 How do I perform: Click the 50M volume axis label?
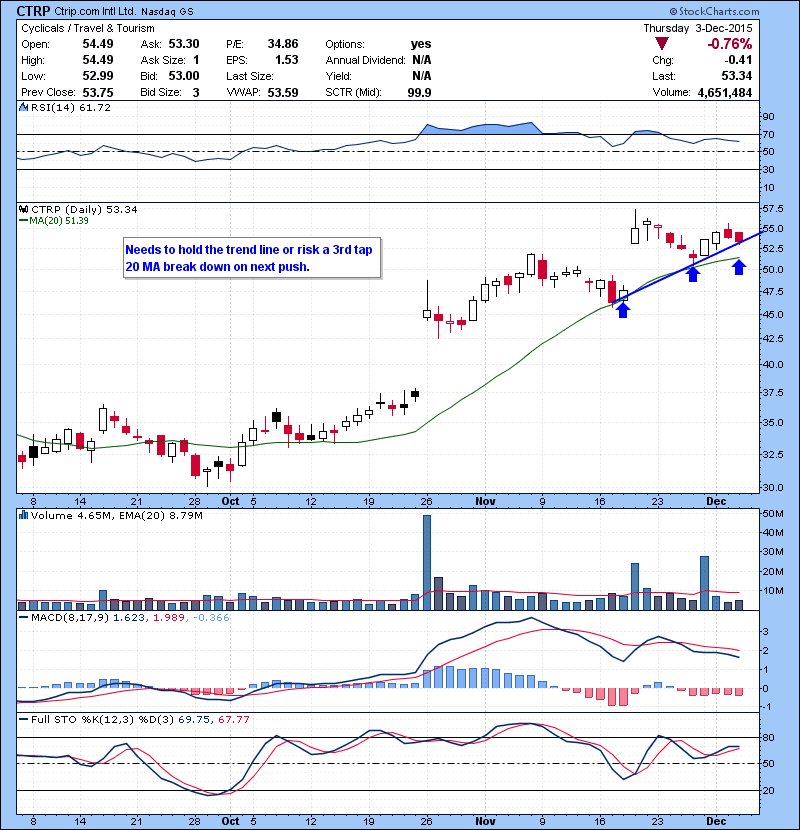tap(772, 513)
